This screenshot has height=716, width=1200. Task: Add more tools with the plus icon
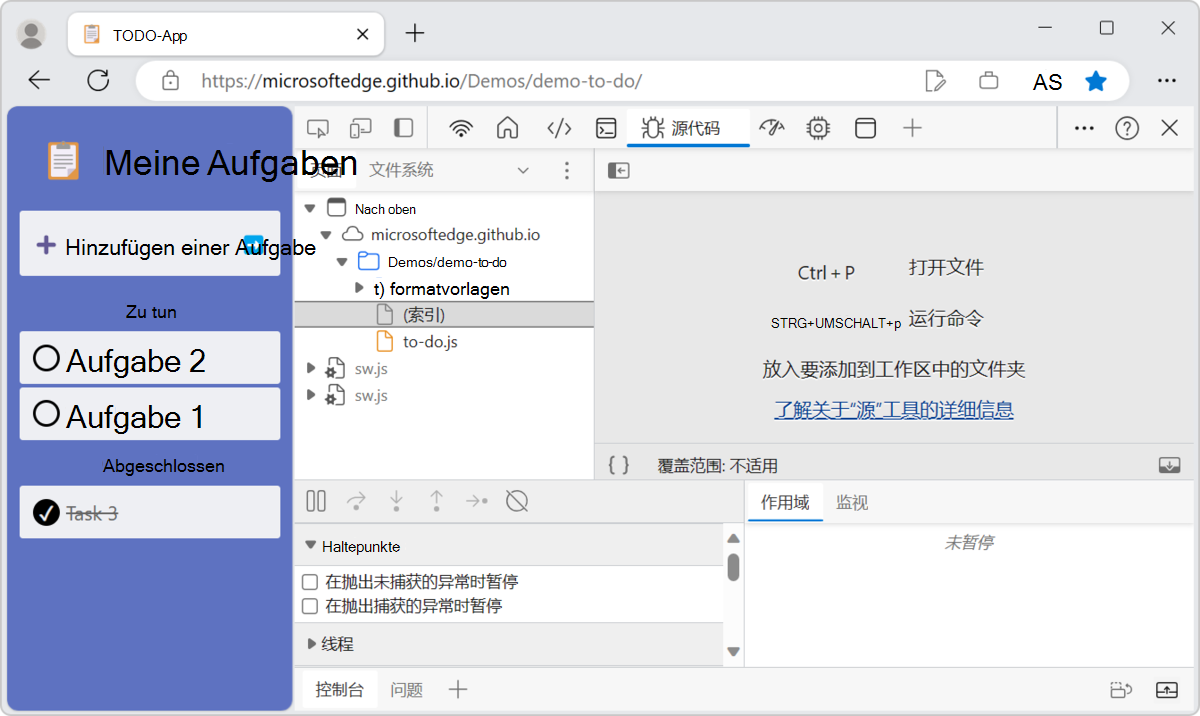(912, 128)
